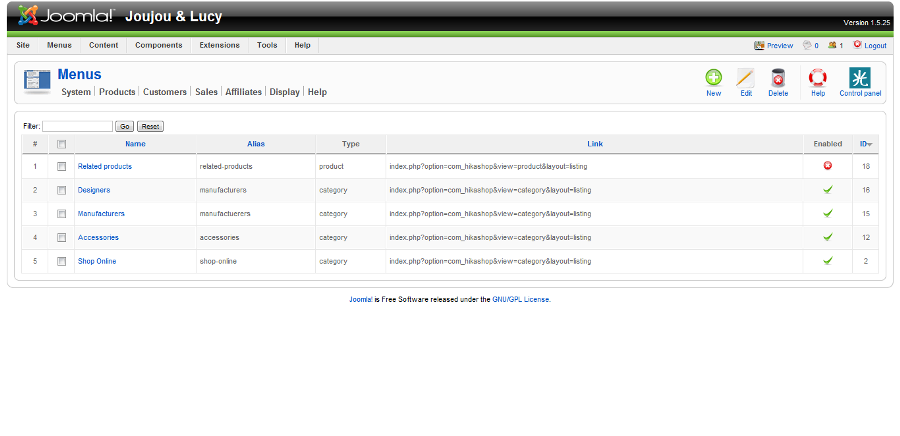Sort the table by Alias column
The width and height of the screenshot is (900, 436).
click(256, 144)
